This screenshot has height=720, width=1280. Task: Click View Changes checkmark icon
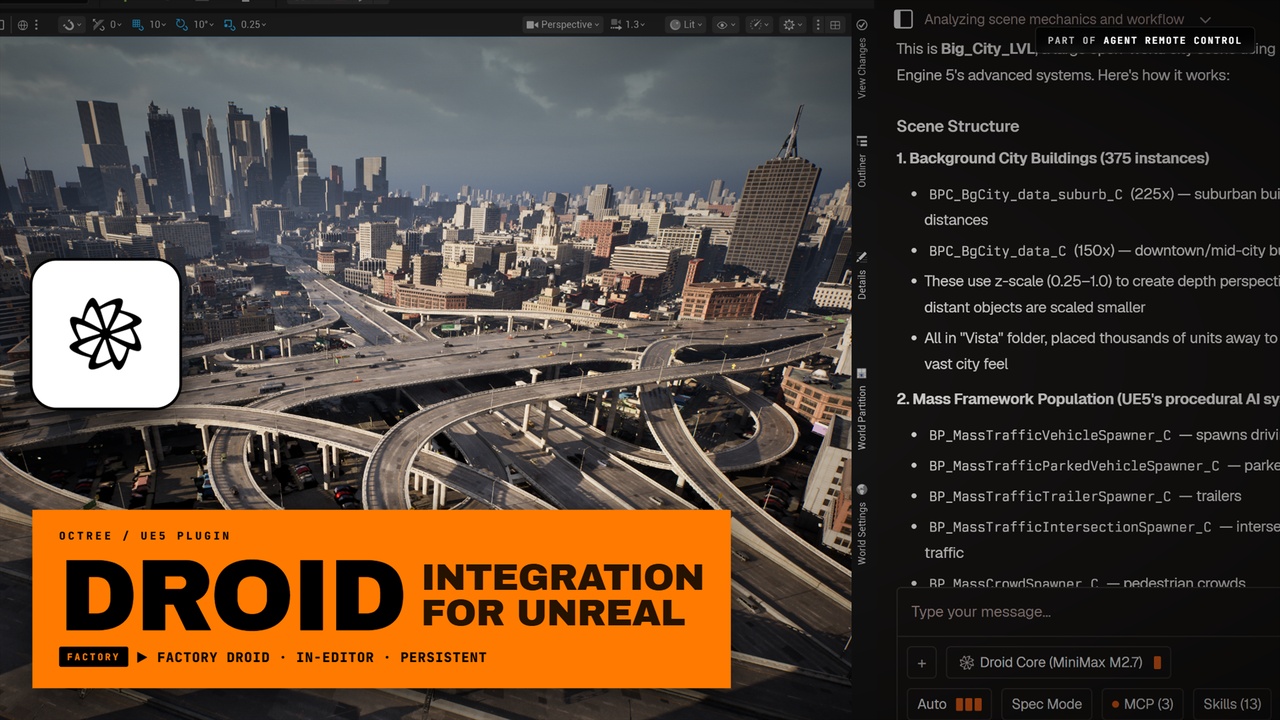tap(862, 24)
